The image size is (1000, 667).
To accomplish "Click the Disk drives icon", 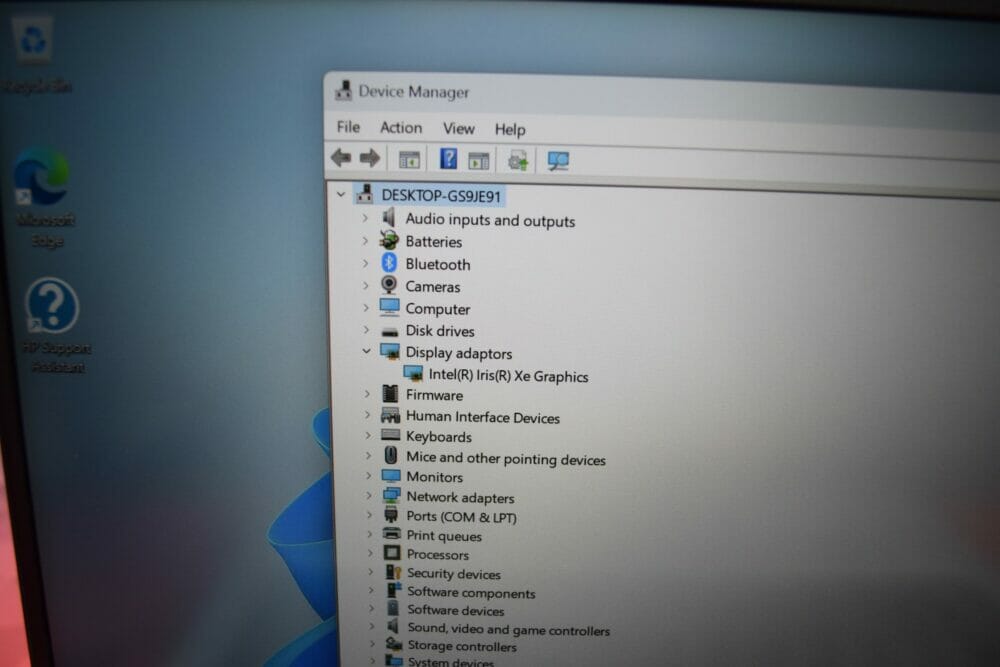I will pos(390,332).
